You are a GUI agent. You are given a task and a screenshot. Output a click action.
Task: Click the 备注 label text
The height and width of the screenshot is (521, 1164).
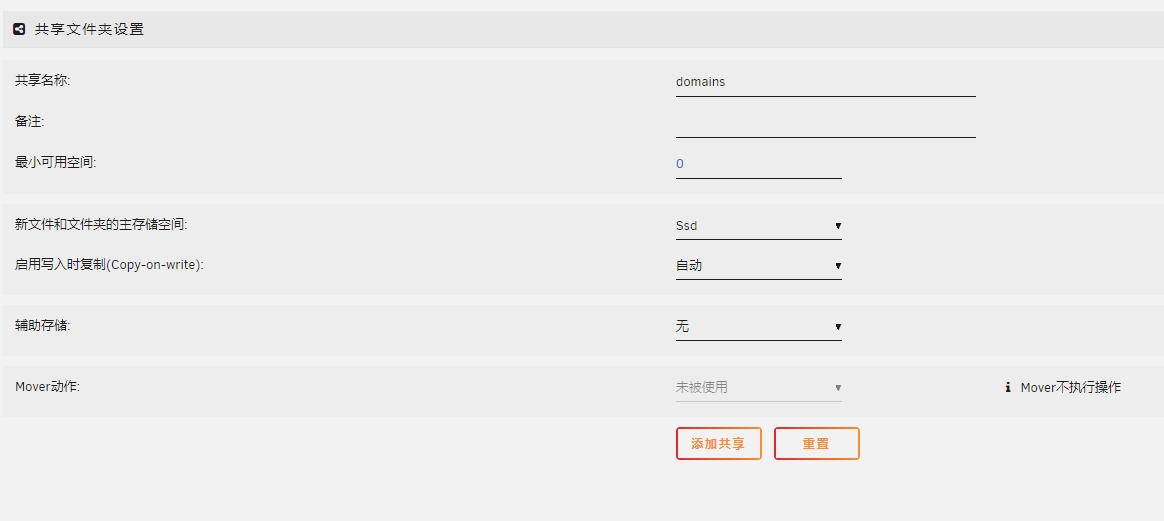[x=30, y=121]
